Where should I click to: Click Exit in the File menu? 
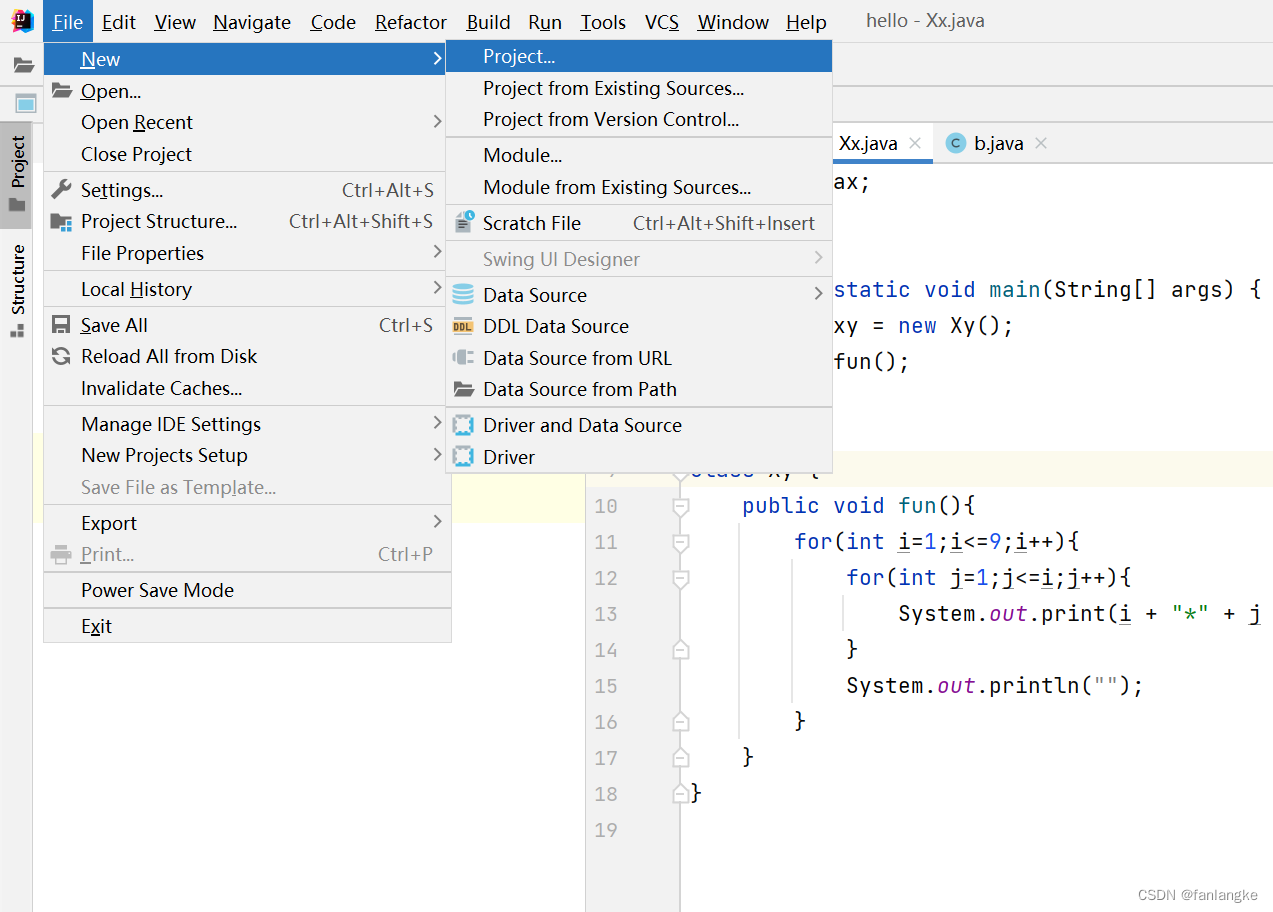coord(247,626)
